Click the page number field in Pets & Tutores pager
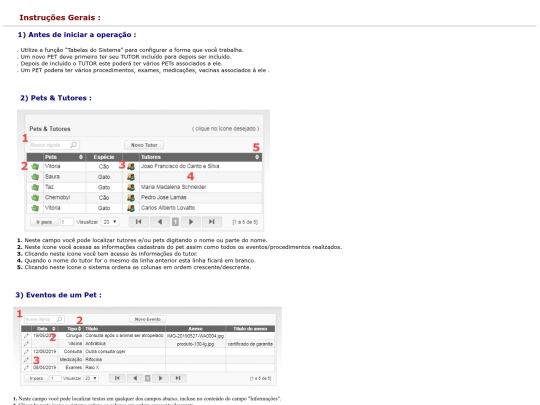540x405 pixels. pos(67,222)
